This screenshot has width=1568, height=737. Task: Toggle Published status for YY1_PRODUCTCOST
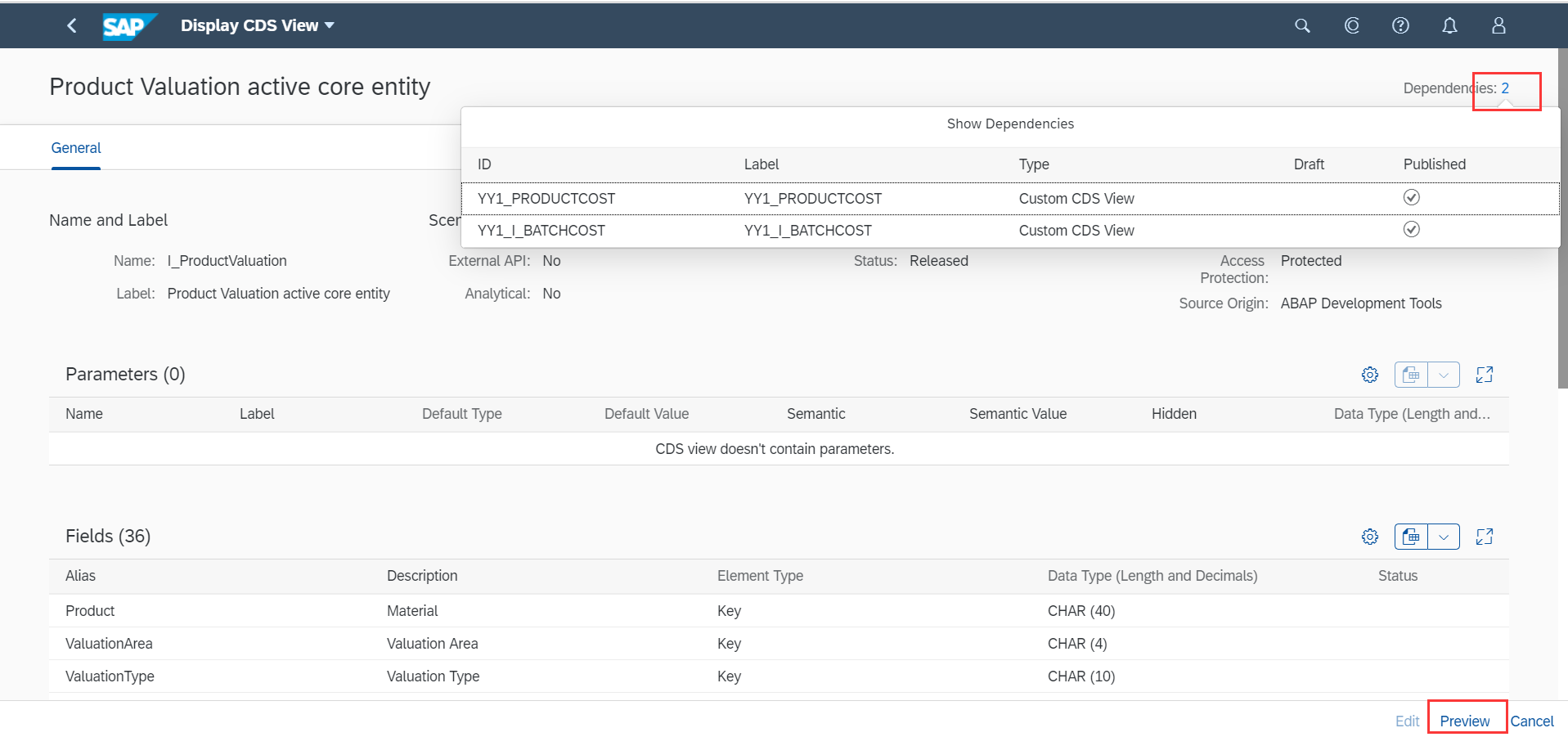(1411, 197)
